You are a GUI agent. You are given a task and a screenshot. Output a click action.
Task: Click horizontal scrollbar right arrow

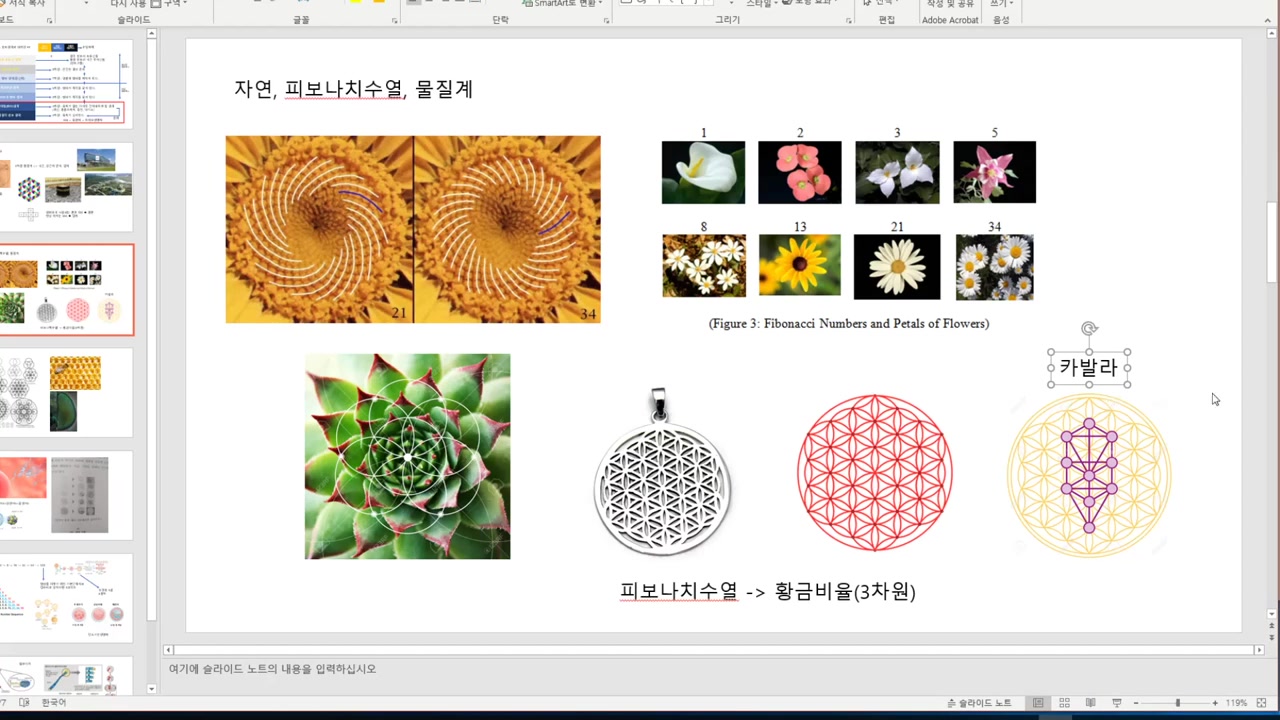(x=1260, y=650)
